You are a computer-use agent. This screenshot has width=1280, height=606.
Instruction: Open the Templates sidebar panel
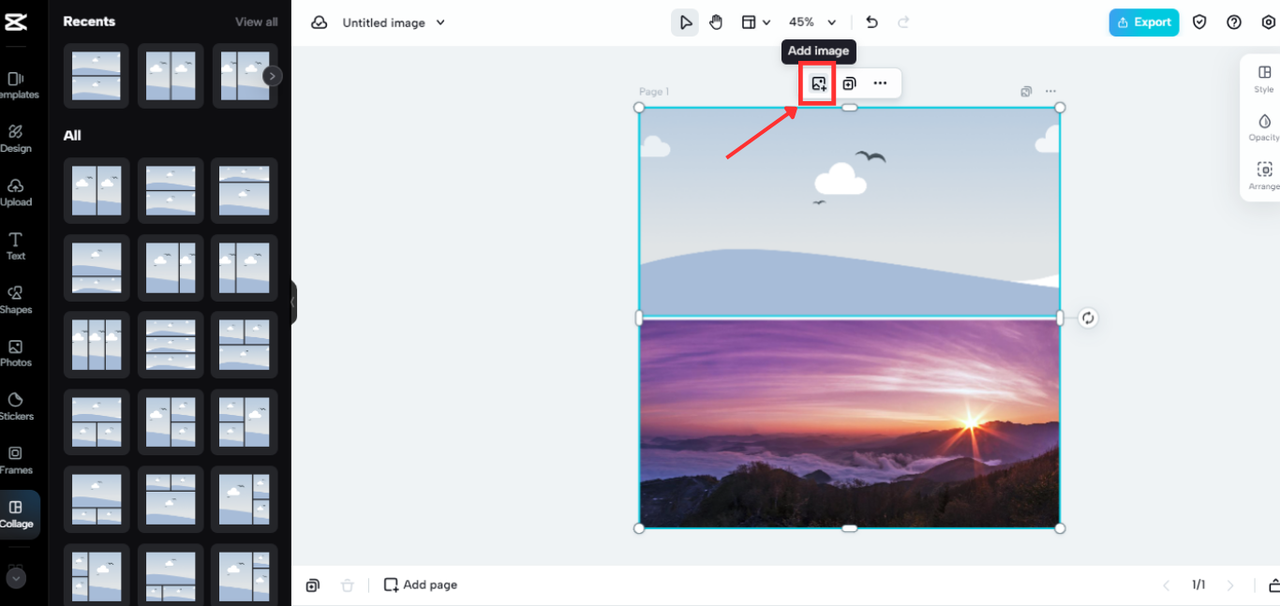click(16, 85)
